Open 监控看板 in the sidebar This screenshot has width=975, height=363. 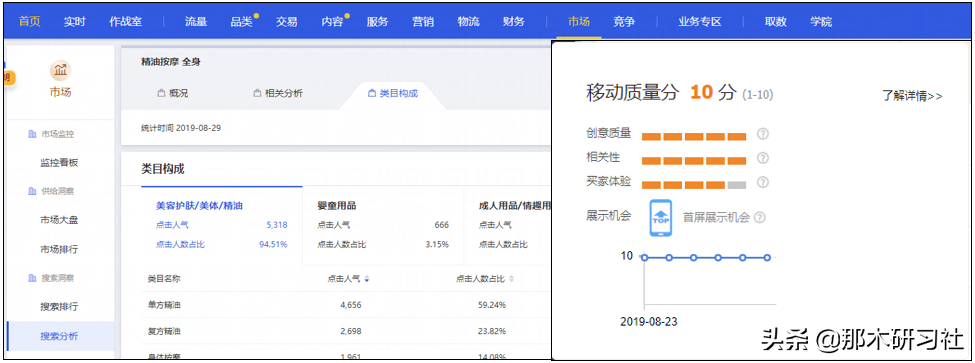coord(59,163)
